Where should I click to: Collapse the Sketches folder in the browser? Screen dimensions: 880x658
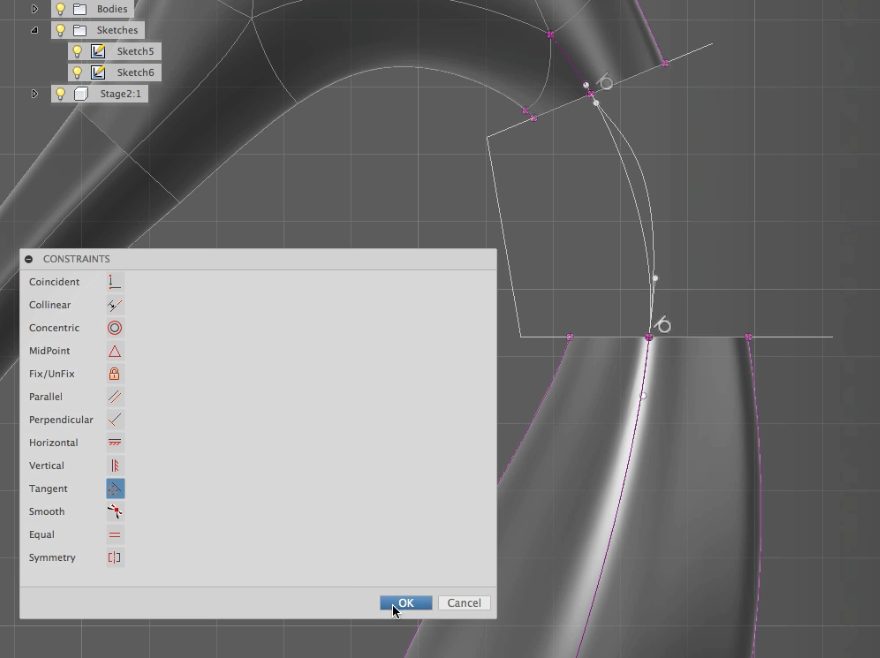[x=34, y=30]
